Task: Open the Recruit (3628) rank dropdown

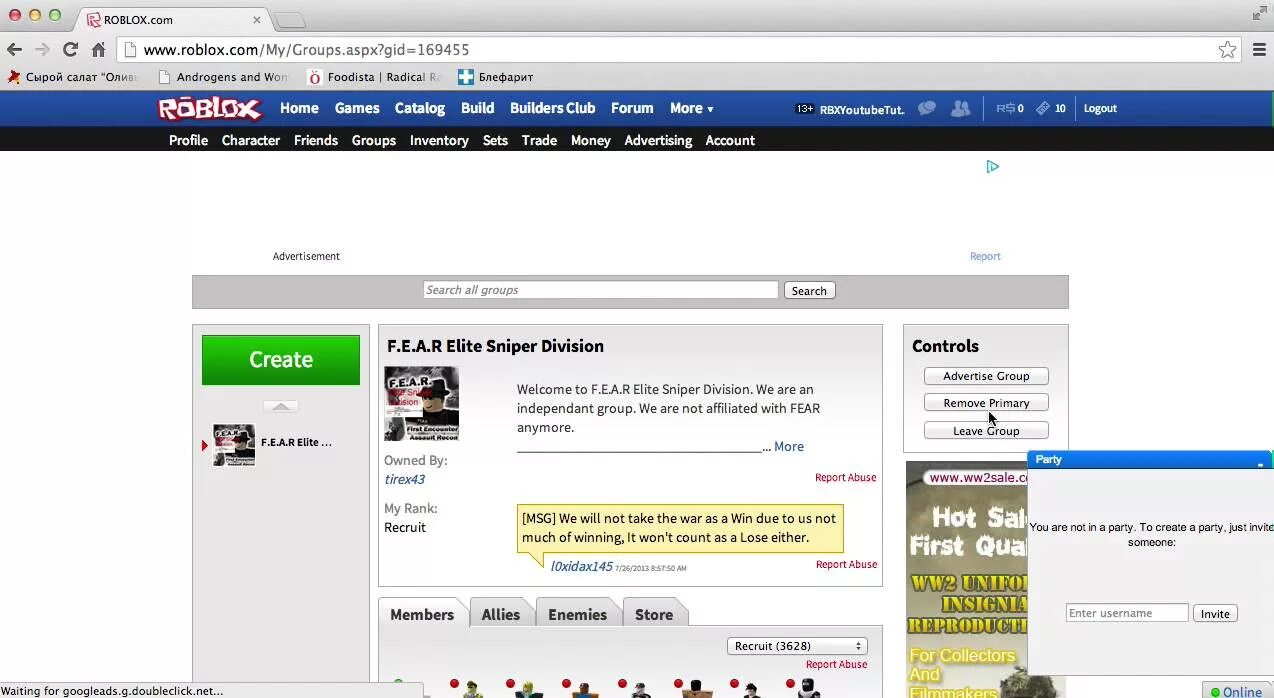Action: tap(797, 646)
